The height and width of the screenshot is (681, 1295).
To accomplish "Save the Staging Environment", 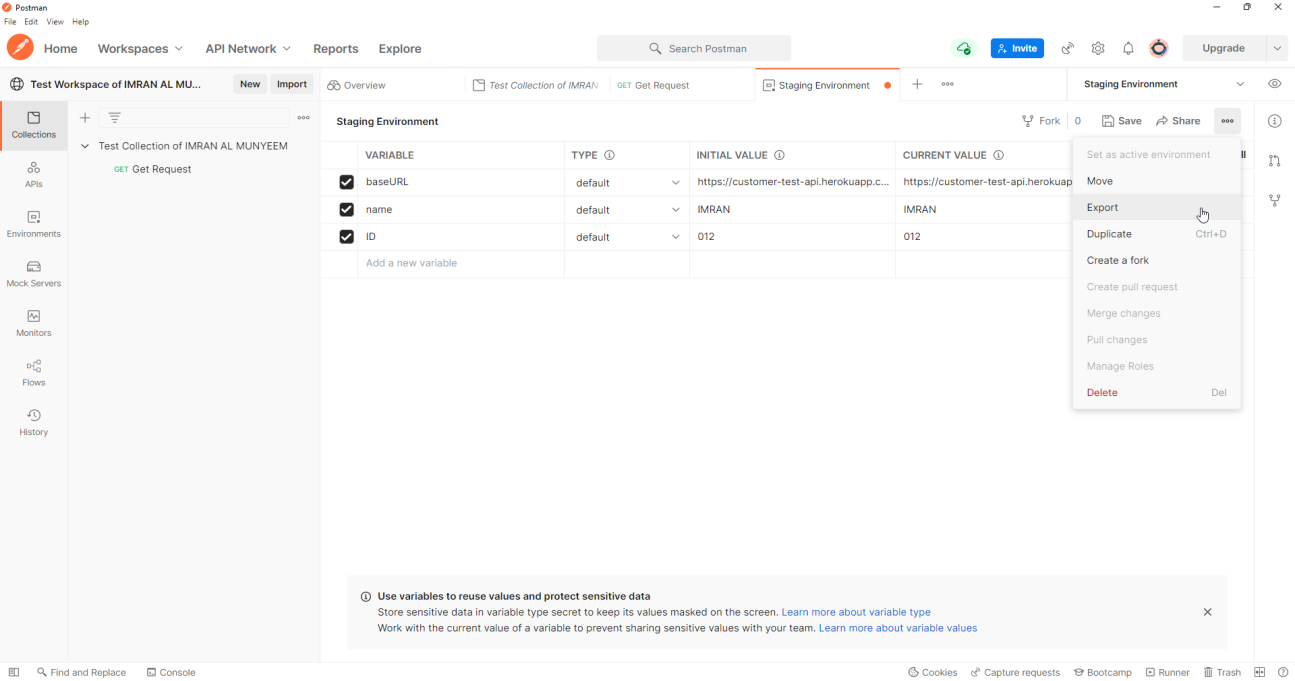I will (x=1122, y=121).
